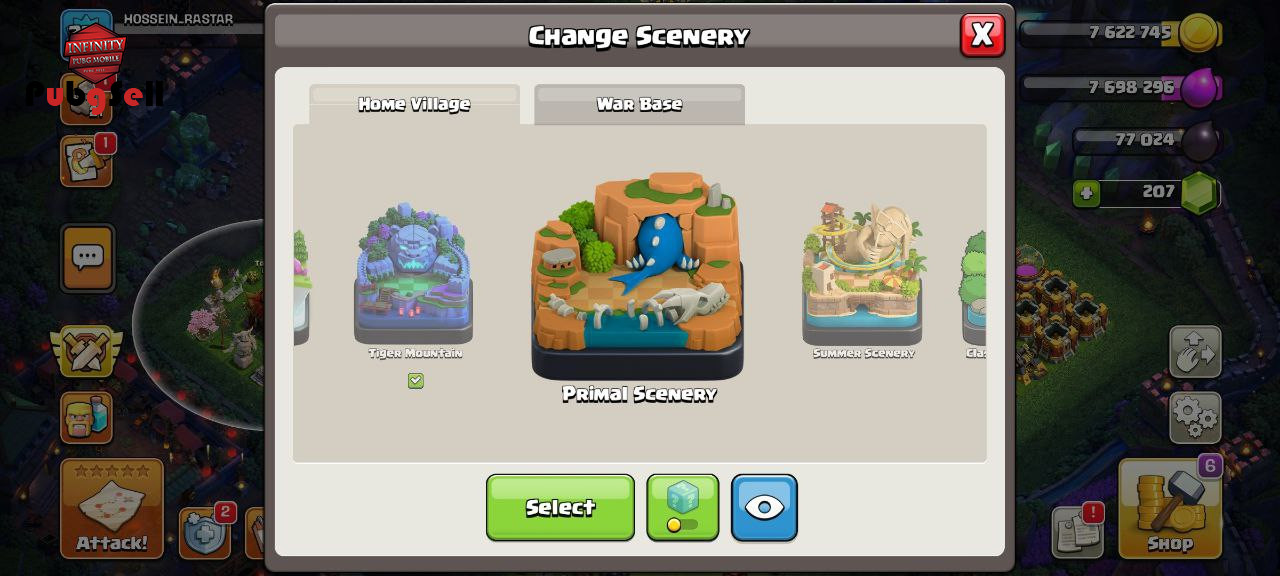The image size is (1280, 576).
Task: Open the shield icon with badge 2
Action: [205, 533]
